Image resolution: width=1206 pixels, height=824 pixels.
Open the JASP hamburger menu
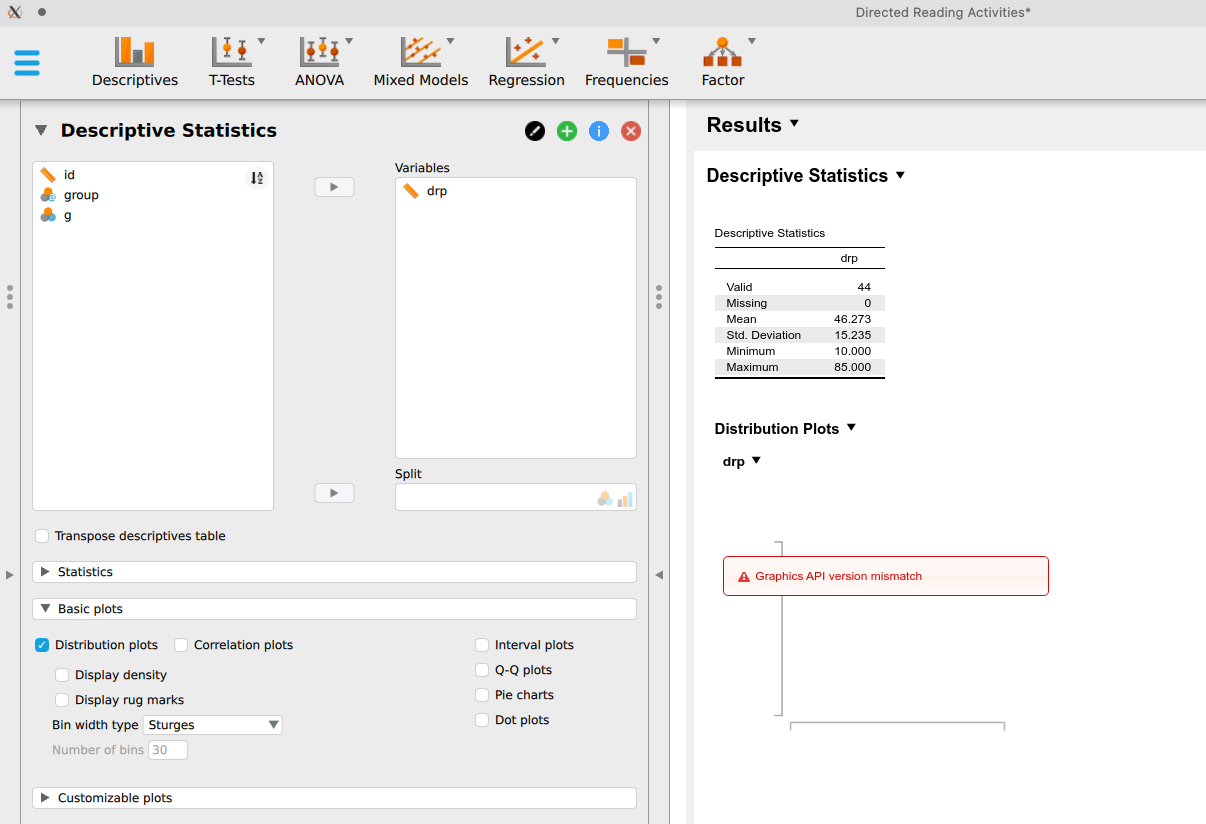pos(27,62)
